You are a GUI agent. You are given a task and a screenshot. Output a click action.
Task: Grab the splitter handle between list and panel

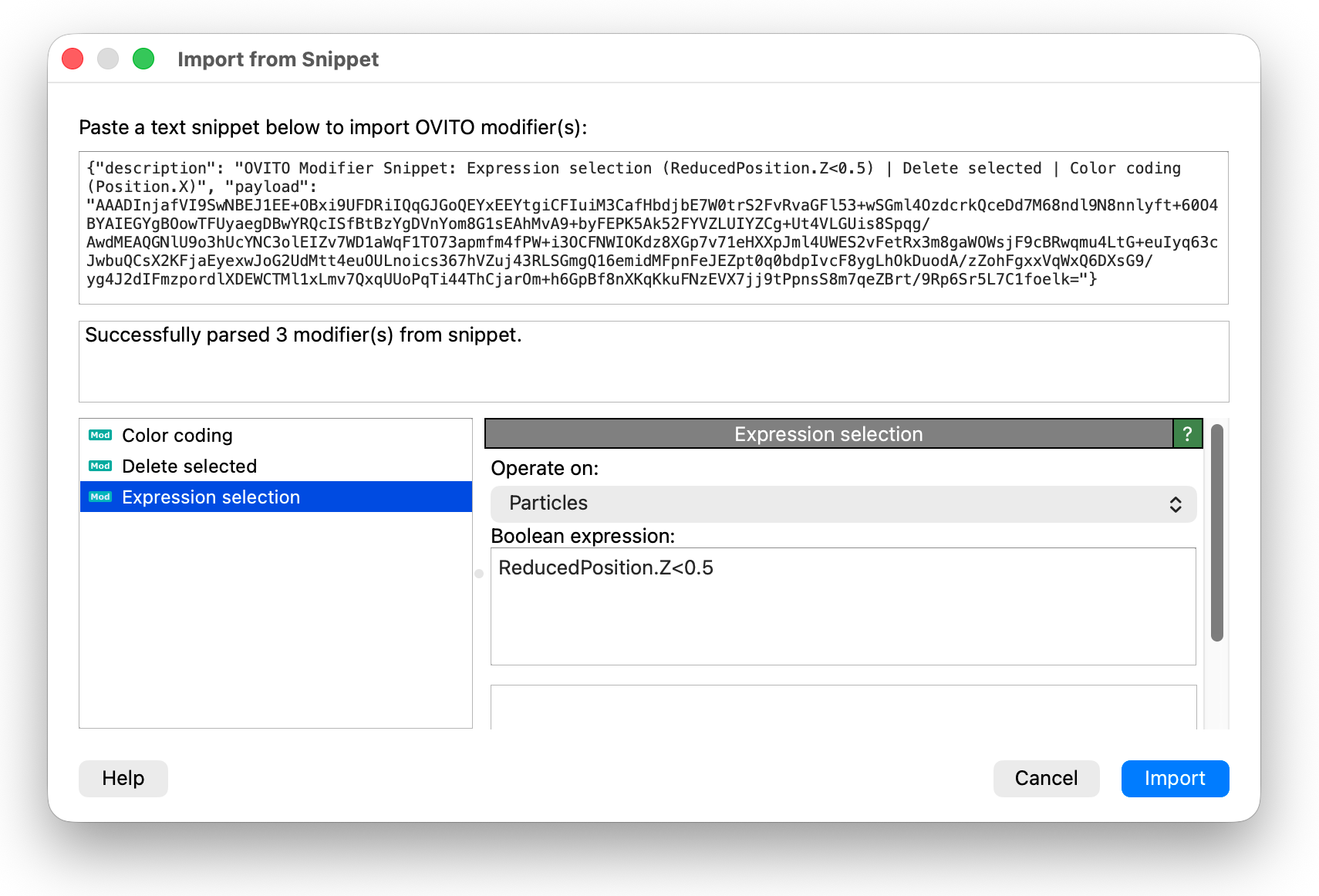[x=479, y=574]
